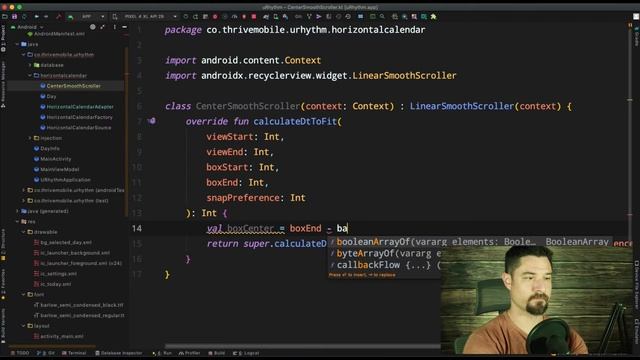Select ic_settings.xml drawable

coord(55,273)
